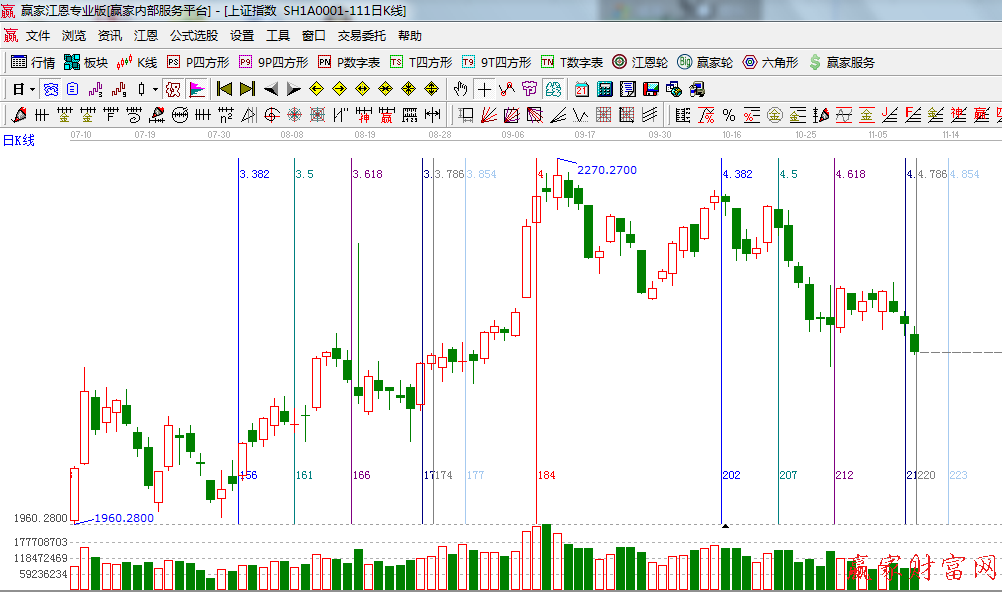Viewport: 1002px width, 592px height.
Task: Toggle the colored flag chart mode button
Action: (x=196, y=89)
